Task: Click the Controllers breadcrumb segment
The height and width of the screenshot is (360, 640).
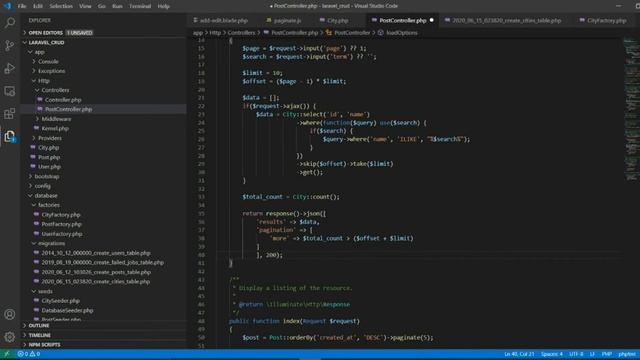Action: pyautogui.click(x=241, y=33)
